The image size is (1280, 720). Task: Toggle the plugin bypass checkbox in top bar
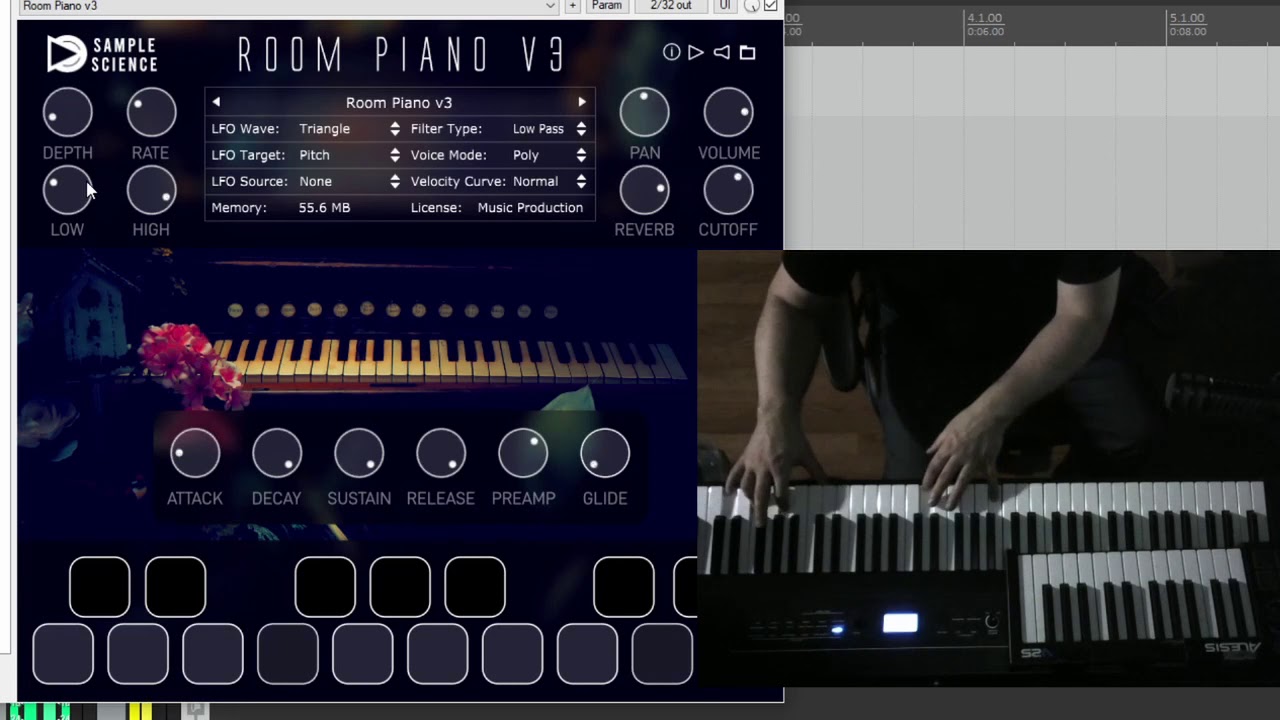[x=771, y=6]
